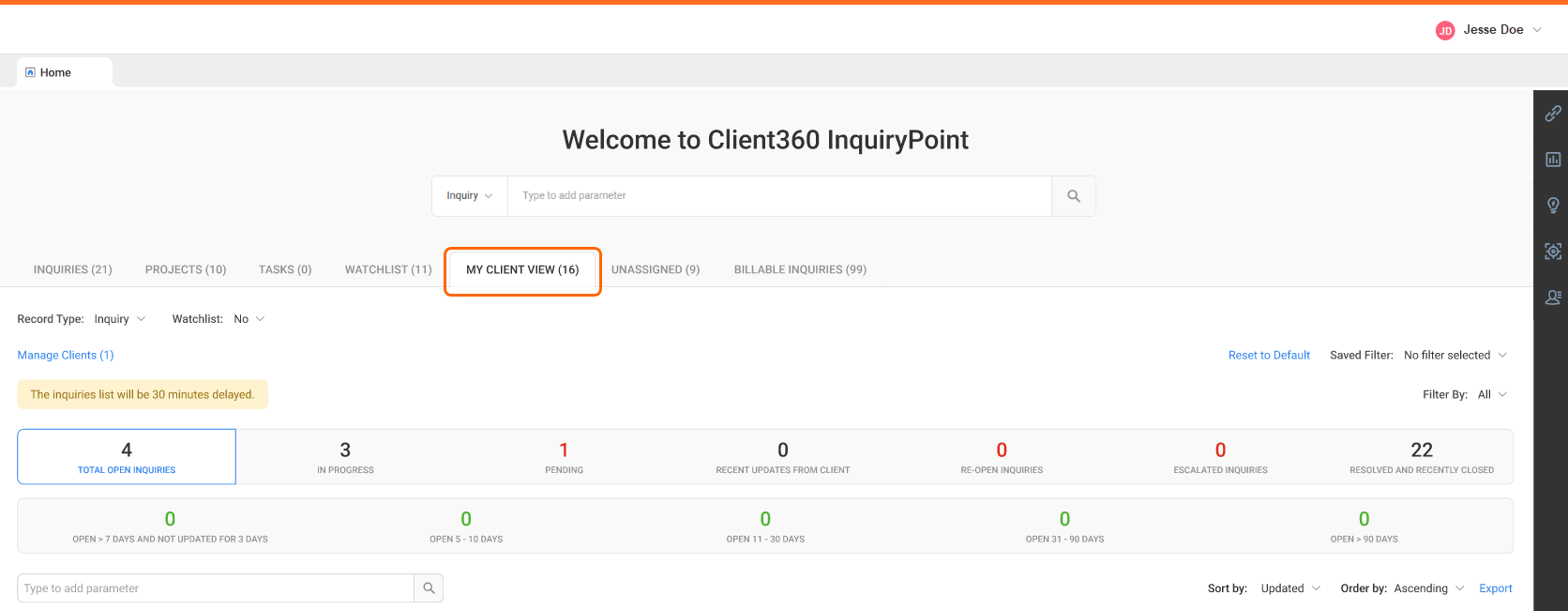Open the contact profile icon in the sidebar
1568x611 pixels.
click(1553, 298)
